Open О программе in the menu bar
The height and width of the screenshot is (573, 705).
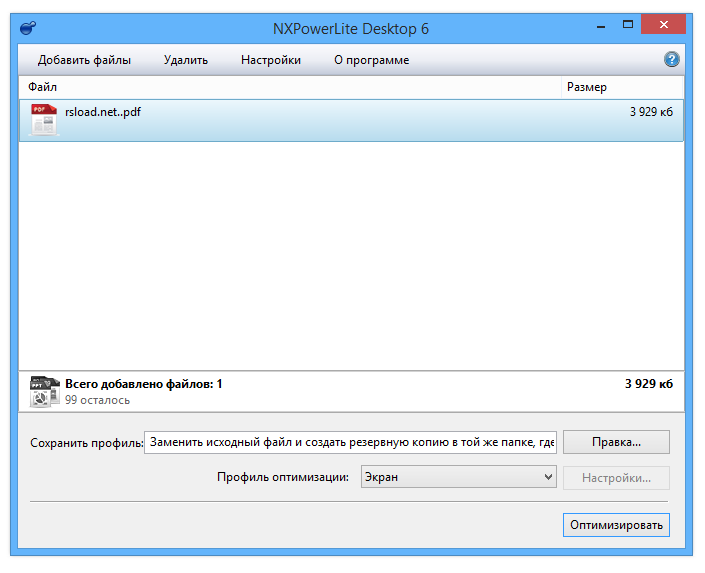371,60
